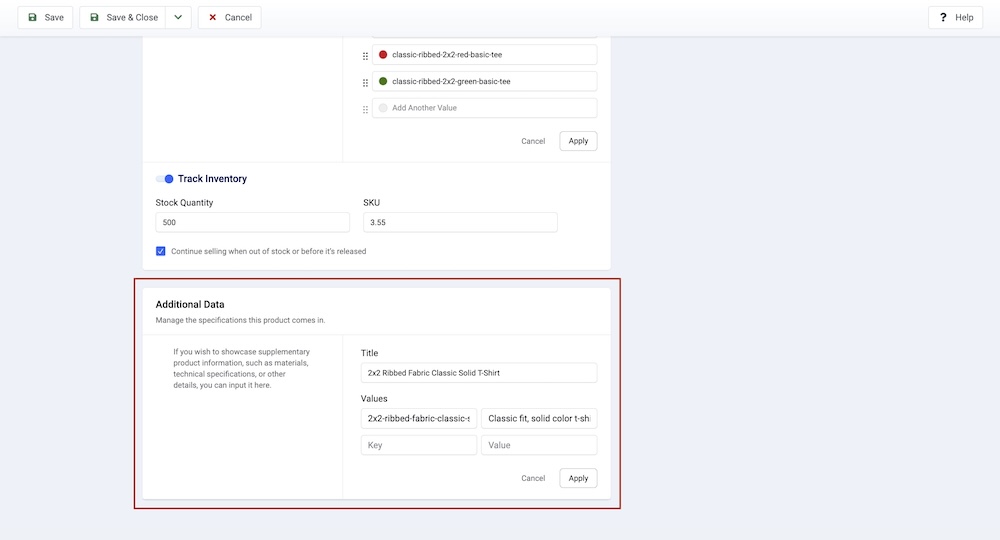Click the Cancel button in top toolbar
The image size is (1000, 540).
(x=229, y=17)
